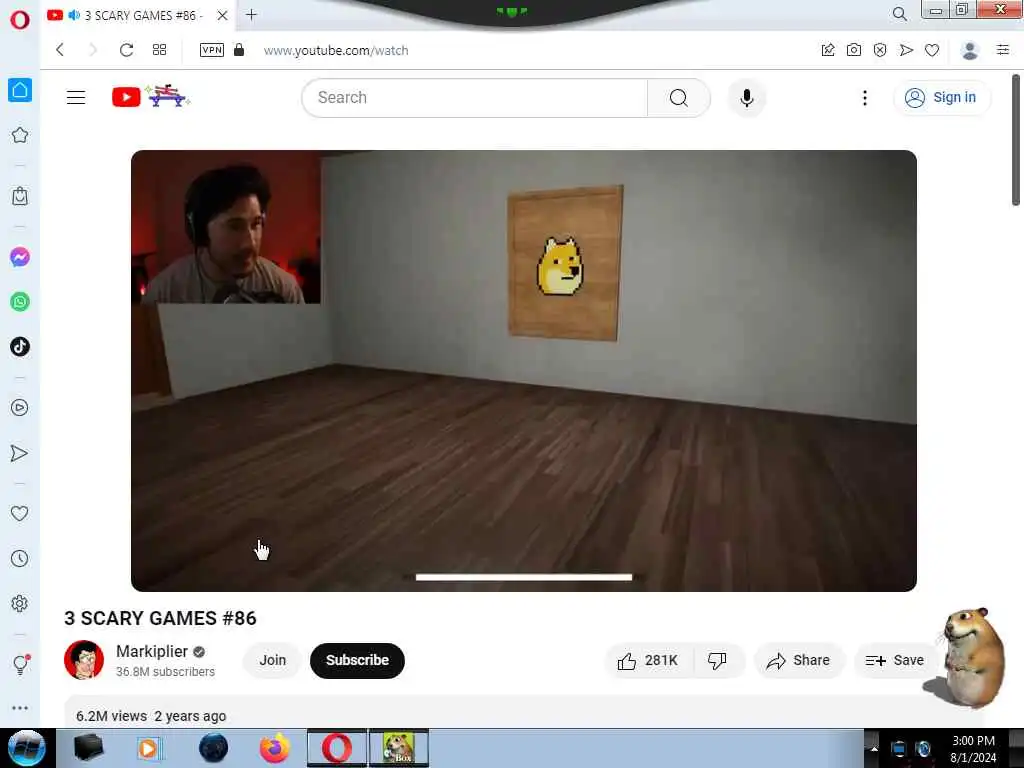Like the video with 281K thumbs up
Viewport: 1024px width, 768px height.
tap(648, 661)
